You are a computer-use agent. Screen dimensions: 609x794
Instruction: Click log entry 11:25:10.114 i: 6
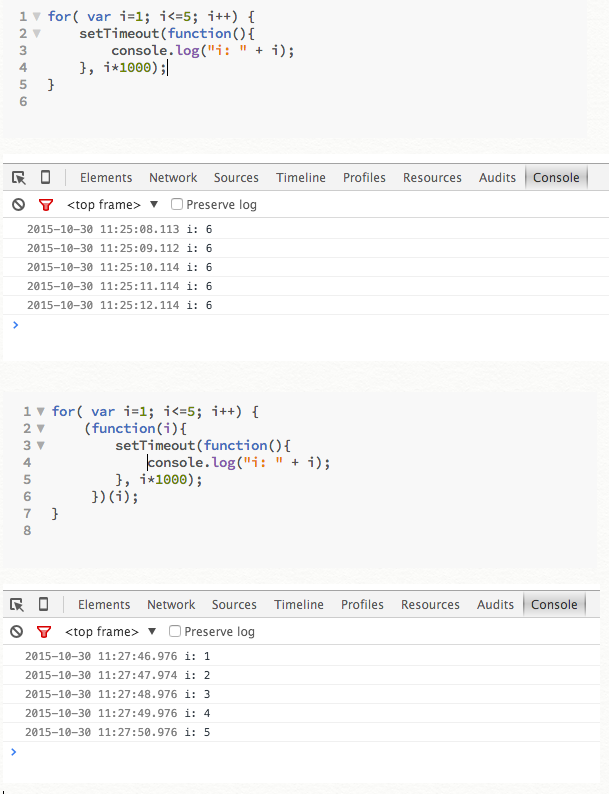306,267
